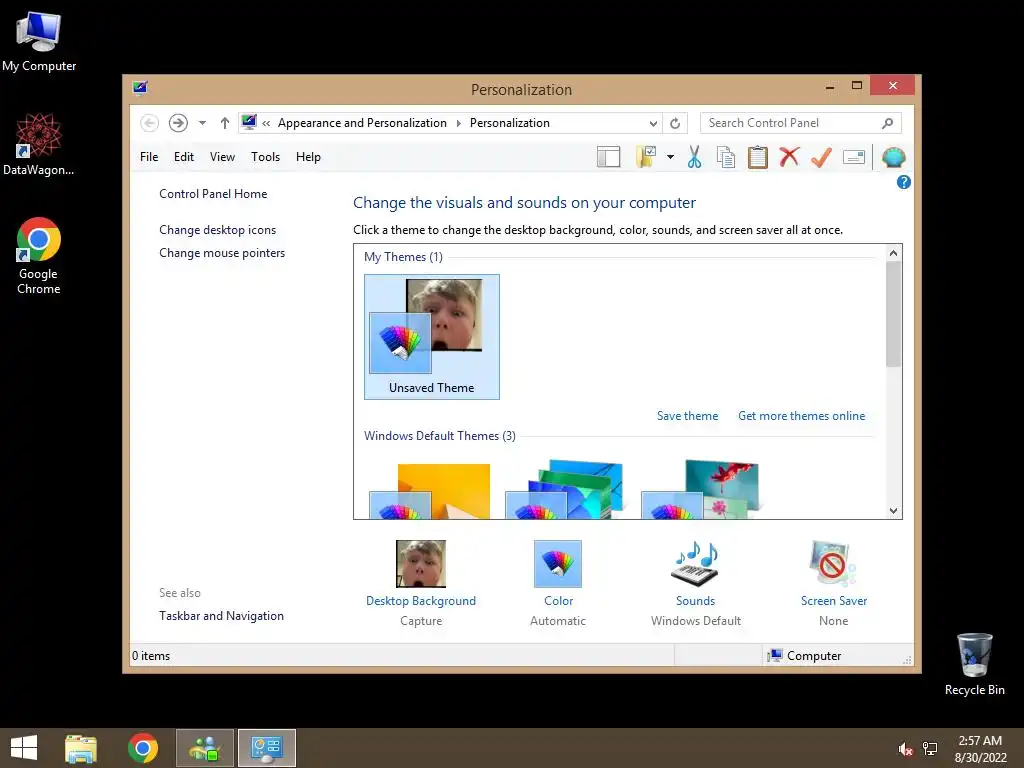1024x768 pixels.
Task: Open the Edit menu
Action: click(x=184, y=157)
